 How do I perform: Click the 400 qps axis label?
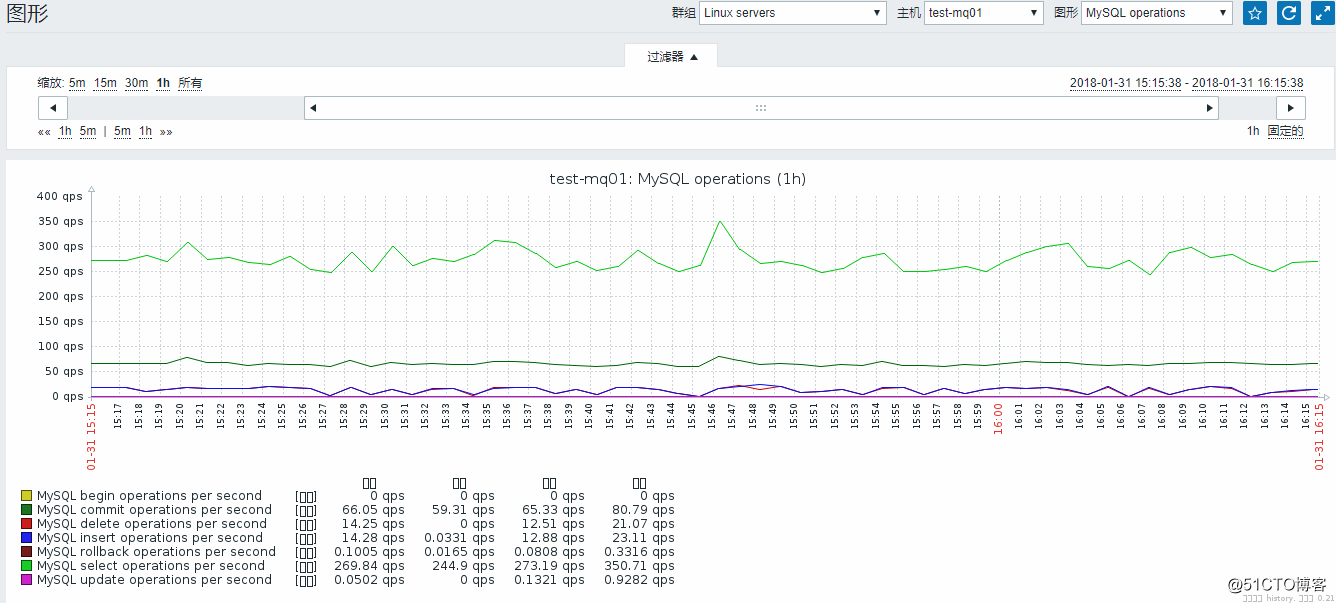59,197
